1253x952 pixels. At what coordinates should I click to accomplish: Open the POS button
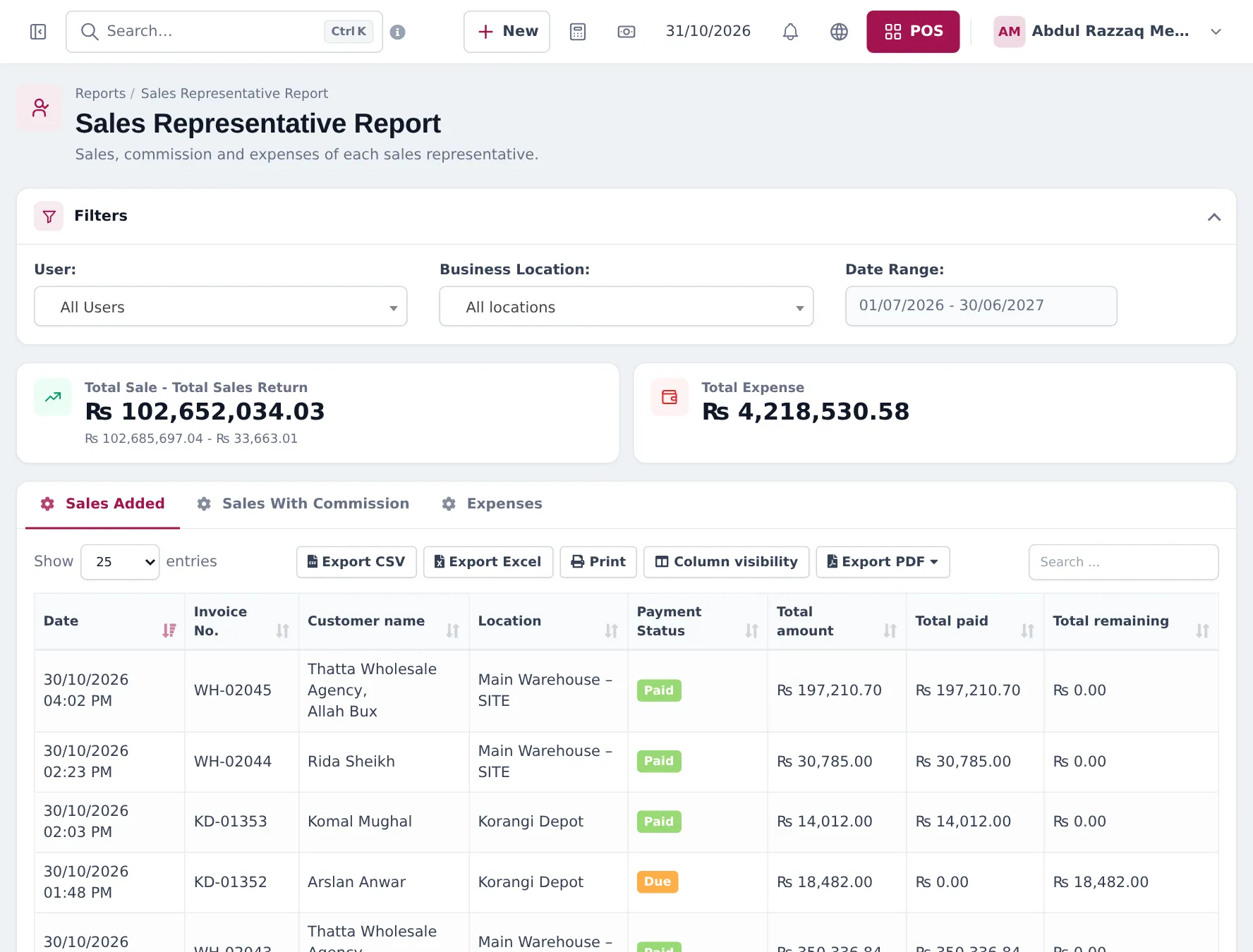coord(913,32)
